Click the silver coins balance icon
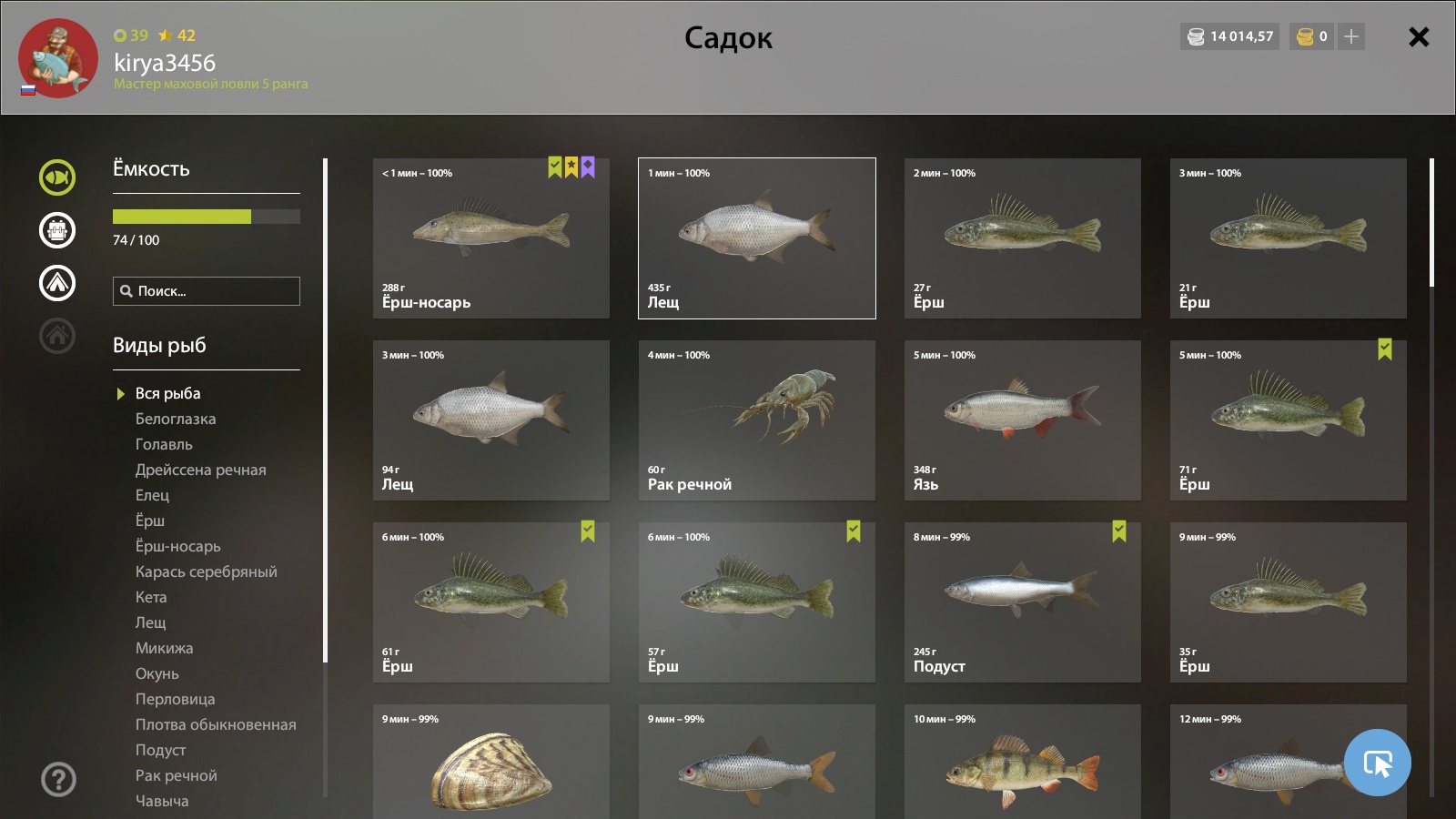Viewport: 1456px width, 819px height. point(1196,36)
